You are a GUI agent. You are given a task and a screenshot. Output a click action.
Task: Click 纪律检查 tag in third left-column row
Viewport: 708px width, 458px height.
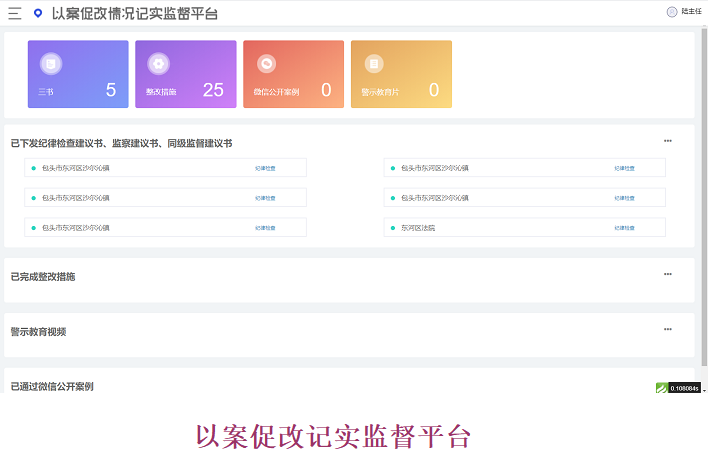[265, 228]
